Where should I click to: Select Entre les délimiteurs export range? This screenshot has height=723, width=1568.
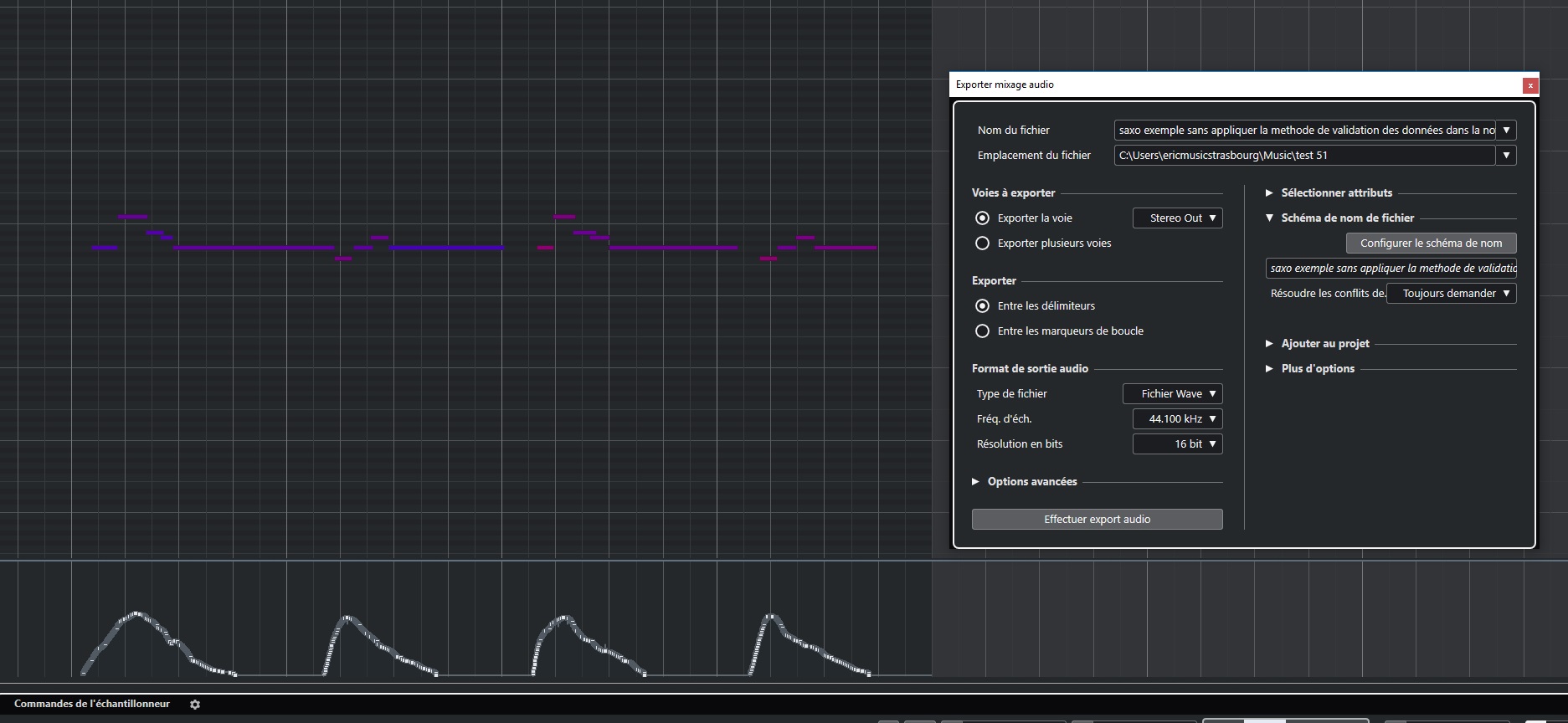(983, 306)
